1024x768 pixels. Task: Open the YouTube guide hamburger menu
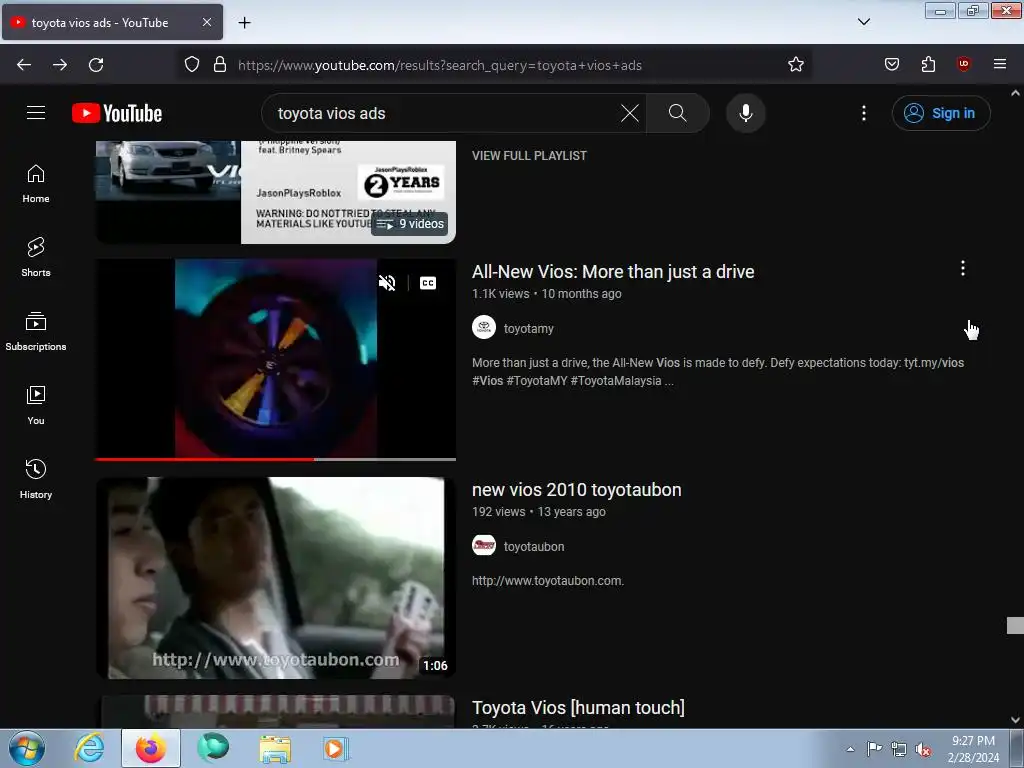(36, 112)
